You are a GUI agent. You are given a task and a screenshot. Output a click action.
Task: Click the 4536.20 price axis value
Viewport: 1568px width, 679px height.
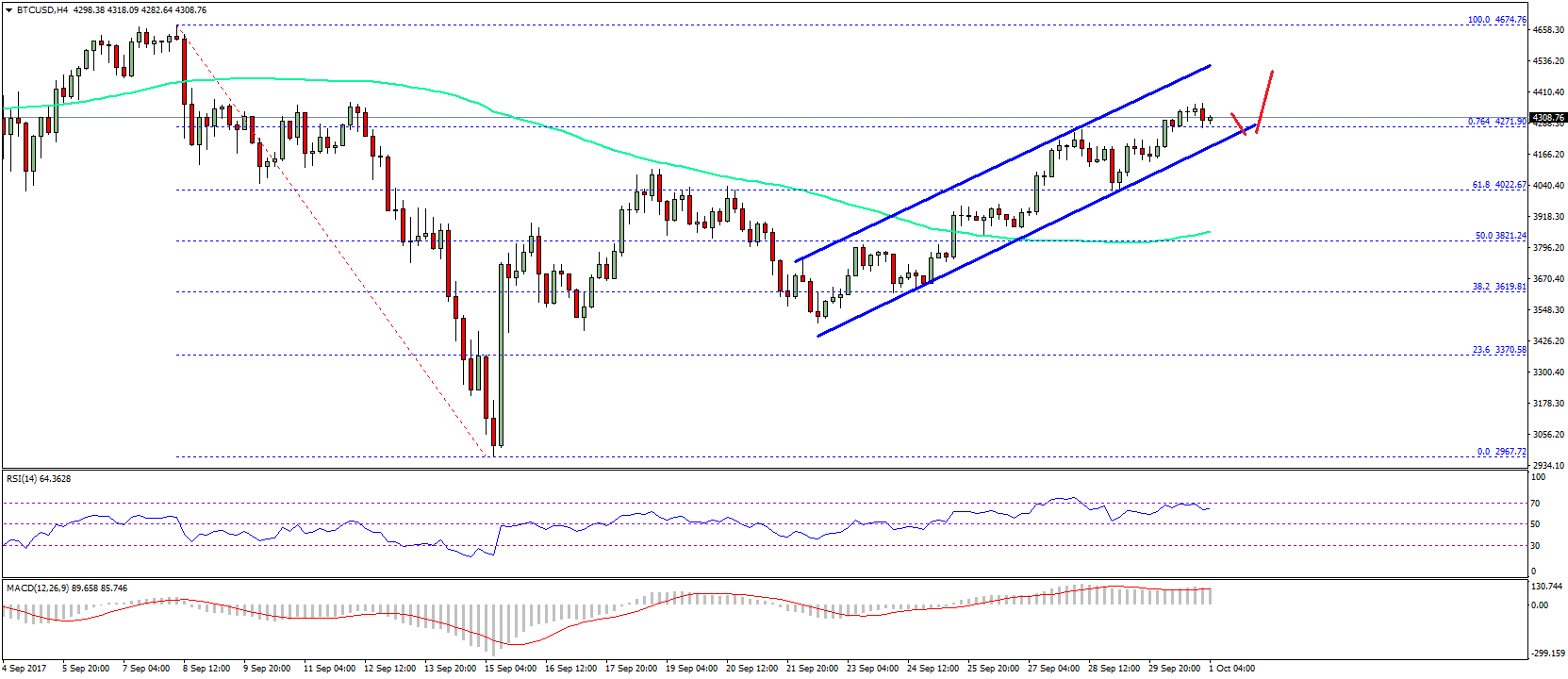tap(1548, 61)
